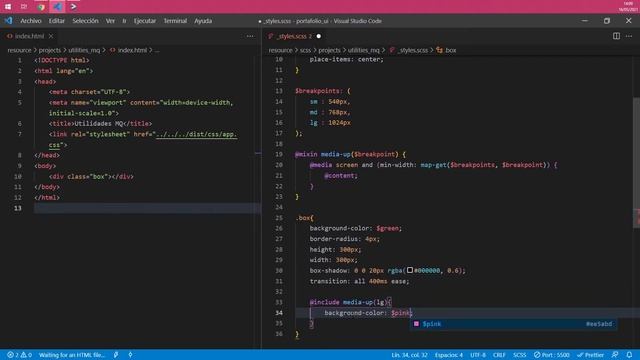
Task: Click resource in the _styles.scss breadcrumb
Action: (x=280, y=50)
